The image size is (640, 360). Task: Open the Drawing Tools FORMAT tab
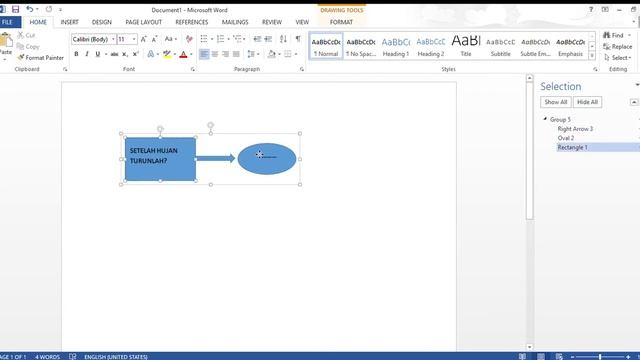pyautogui.click(x=341, y=22)
